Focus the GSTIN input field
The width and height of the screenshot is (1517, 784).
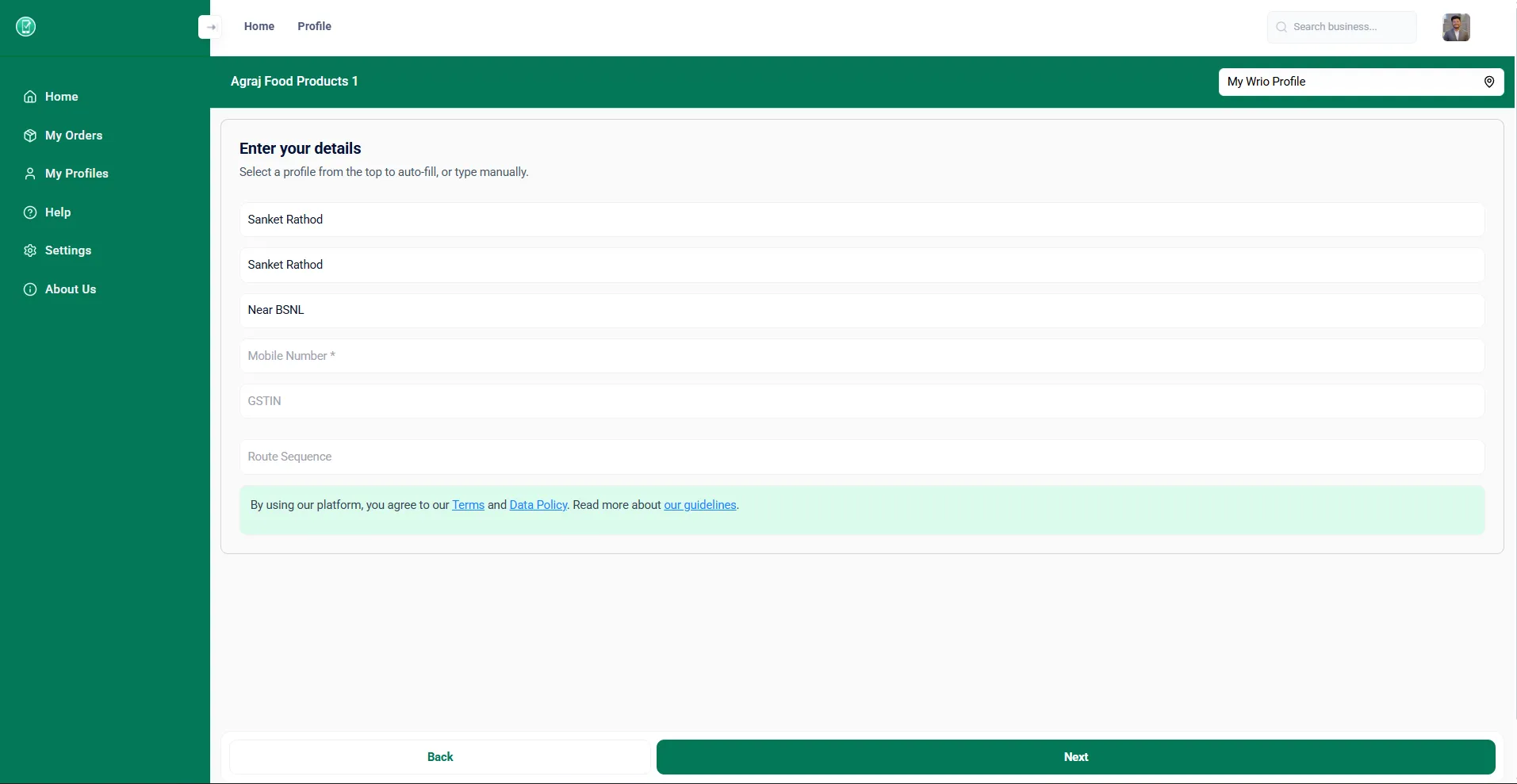pyautogui.click(x=862, y=401)
